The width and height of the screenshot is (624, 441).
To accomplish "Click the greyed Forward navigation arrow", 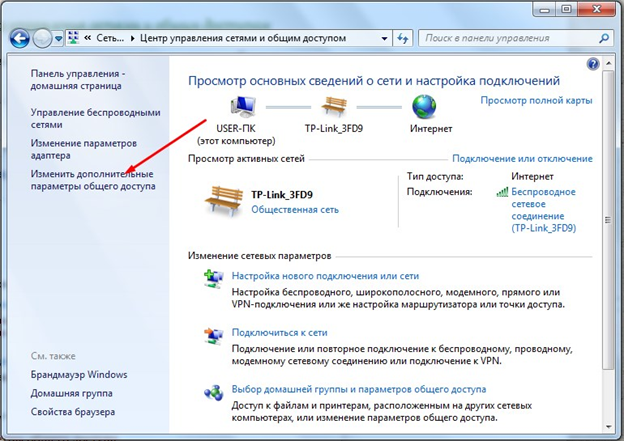I will tap(42, 39).
